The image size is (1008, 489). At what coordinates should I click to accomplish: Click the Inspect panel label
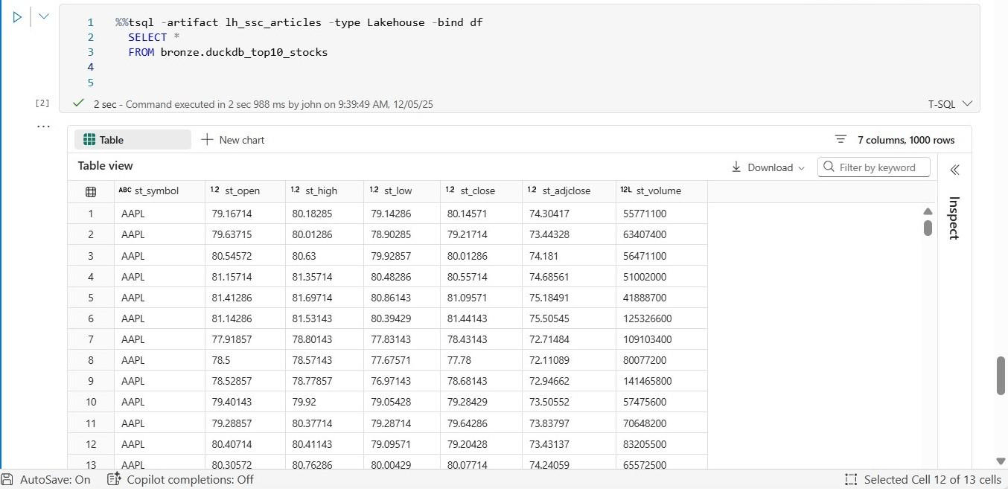pyautogui.click(x=954, y=217)
